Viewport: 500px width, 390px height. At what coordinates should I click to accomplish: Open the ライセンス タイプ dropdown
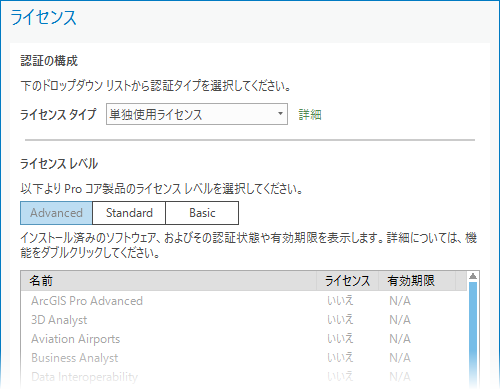pyautogui.click(x=197, y=114)
